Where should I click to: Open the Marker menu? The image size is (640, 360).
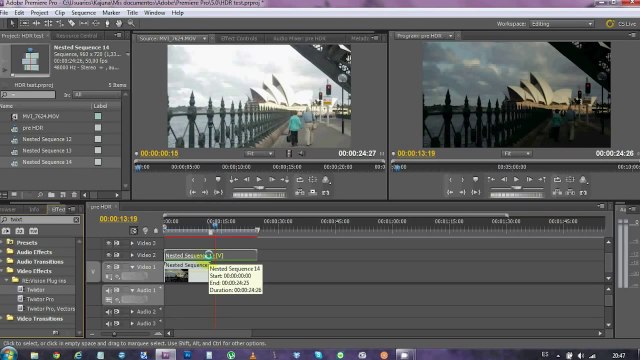click(x=111, y=13)
